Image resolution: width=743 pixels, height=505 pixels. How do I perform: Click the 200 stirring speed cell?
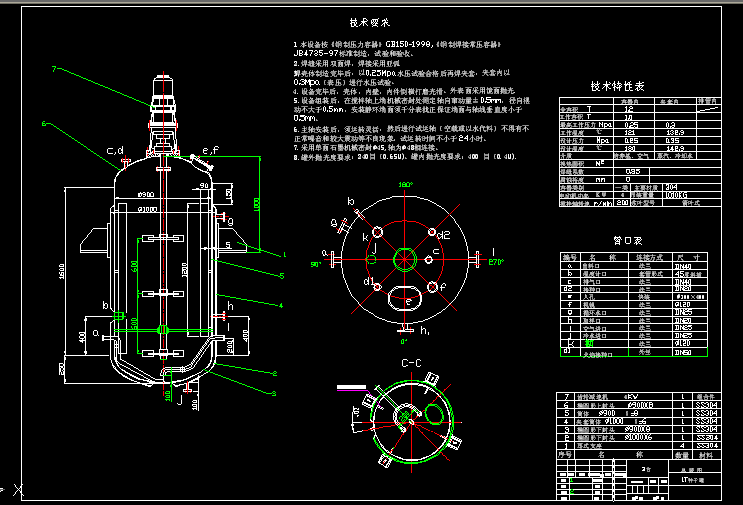[x=622, y=203]
